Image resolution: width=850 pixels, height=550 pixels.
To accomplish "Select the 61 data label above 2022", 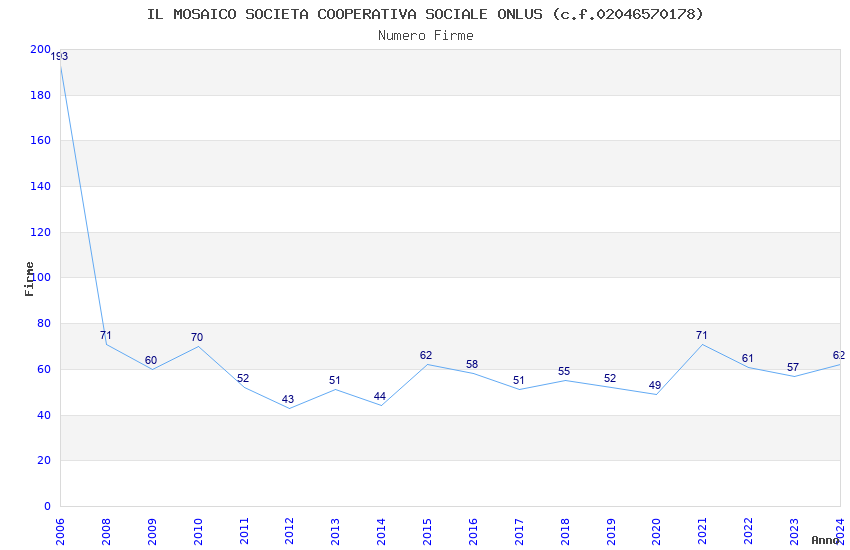I will tap(748, 358).
